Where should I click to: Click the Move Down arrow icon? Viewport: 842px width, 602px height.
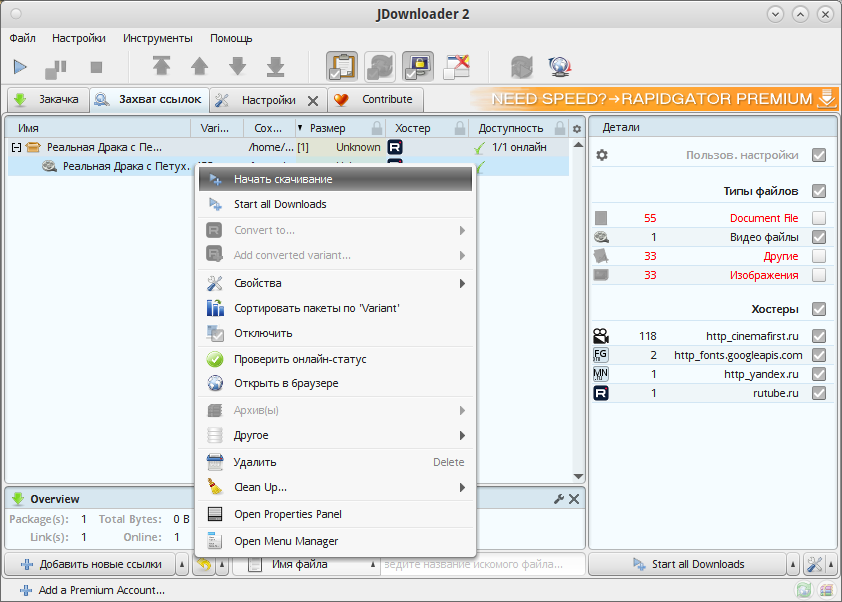(237, 66)
